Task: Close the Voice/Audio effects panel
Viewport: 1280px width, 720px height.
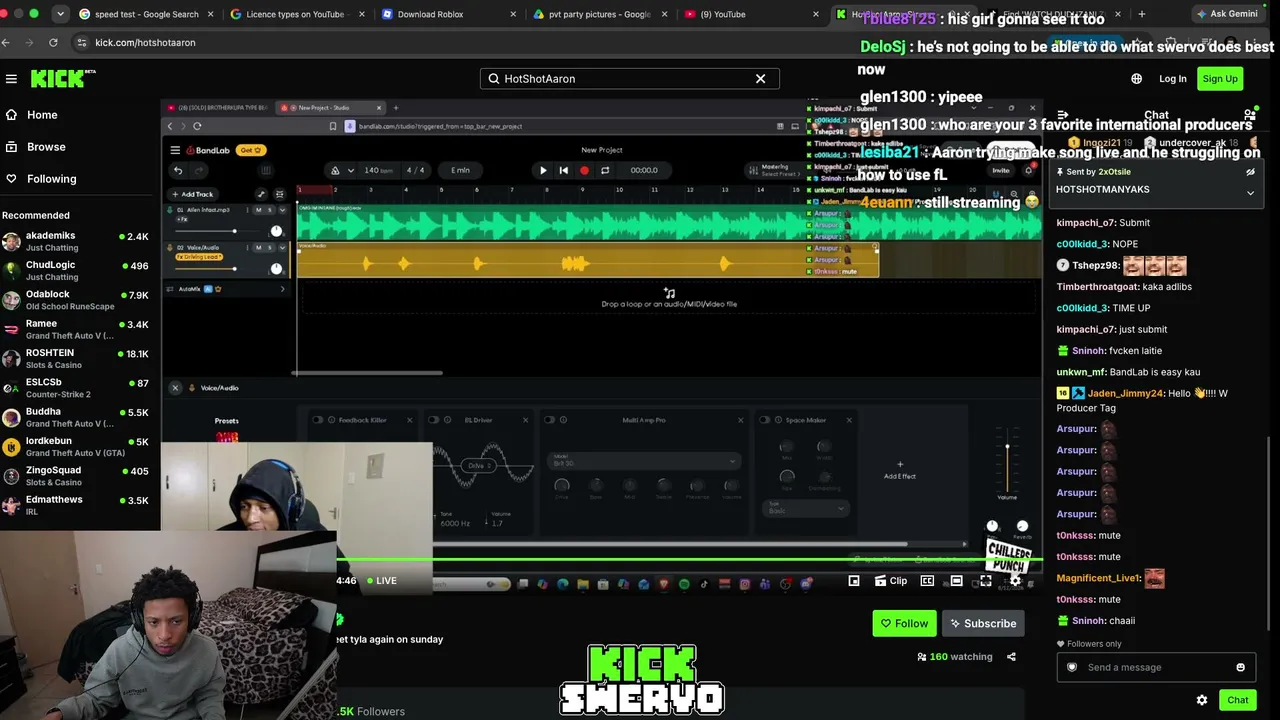Action: point(175,388)
